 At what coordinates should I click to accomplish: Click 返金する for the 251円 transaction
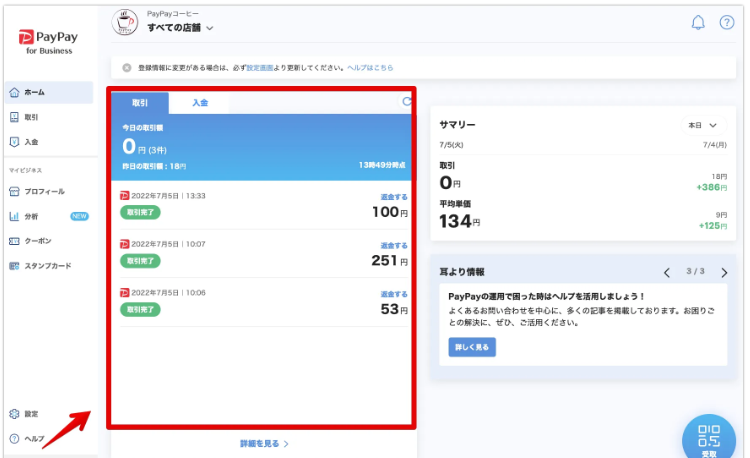[x=393, y=245]
